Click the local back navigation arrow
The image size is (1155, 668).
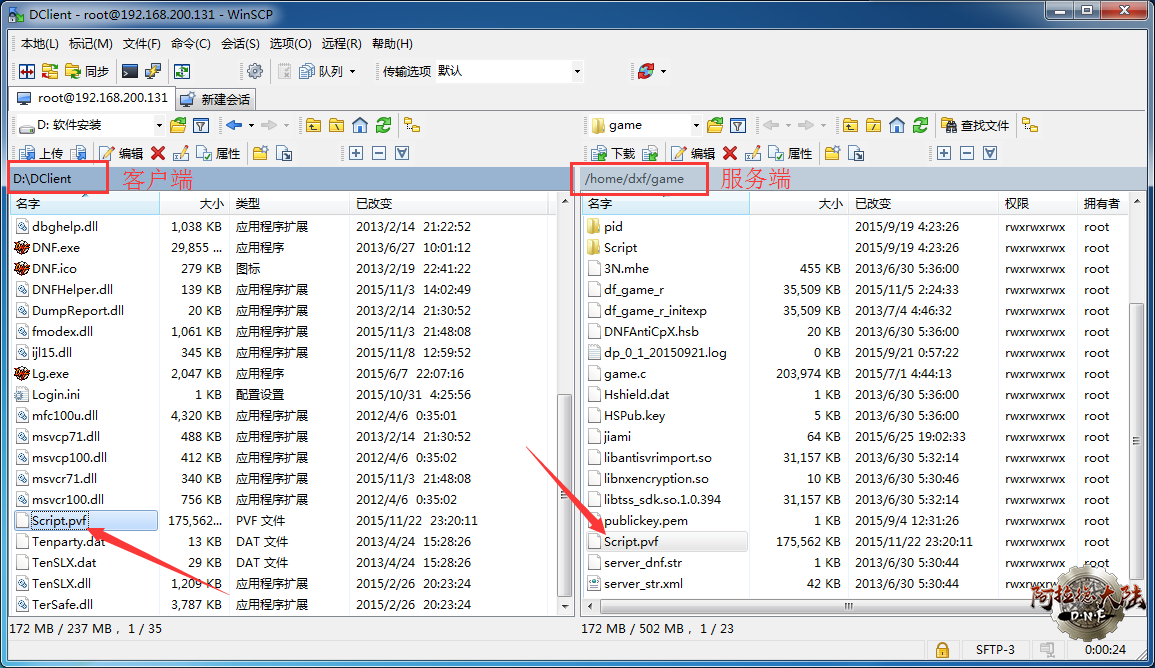[x=234, y=125]
